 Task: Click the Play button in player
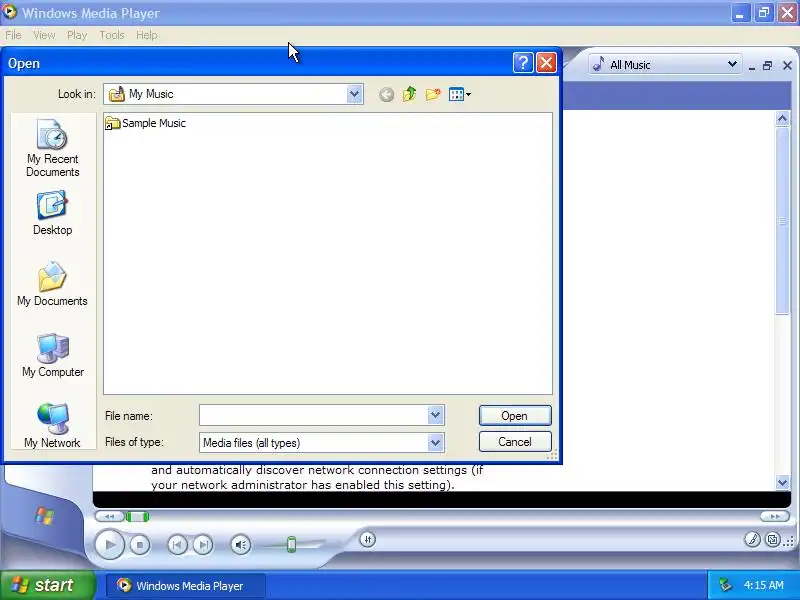(x=109, y=545)
